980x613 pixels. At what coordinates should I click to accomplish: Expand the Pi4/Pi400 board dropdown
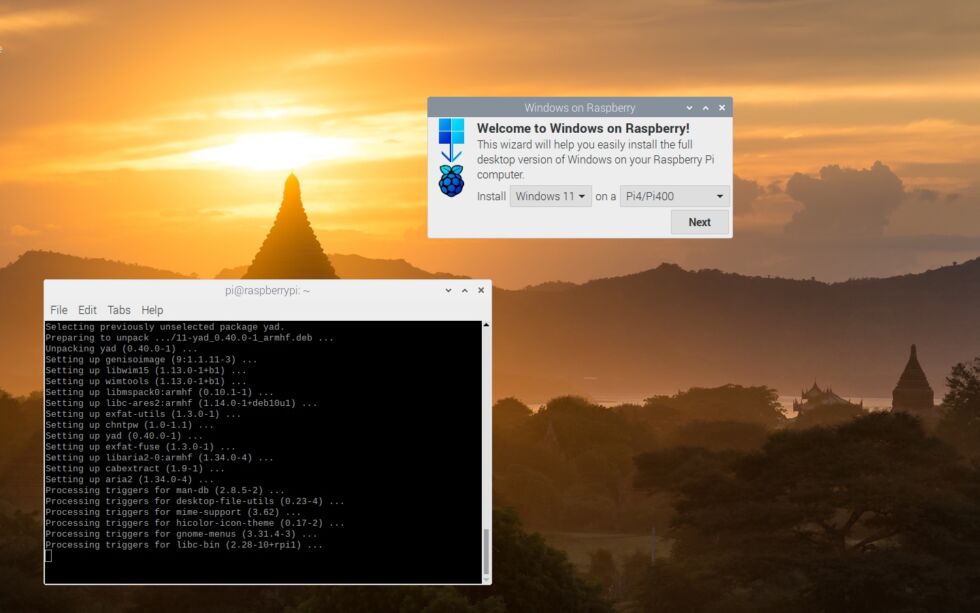(x=674, y=196)
